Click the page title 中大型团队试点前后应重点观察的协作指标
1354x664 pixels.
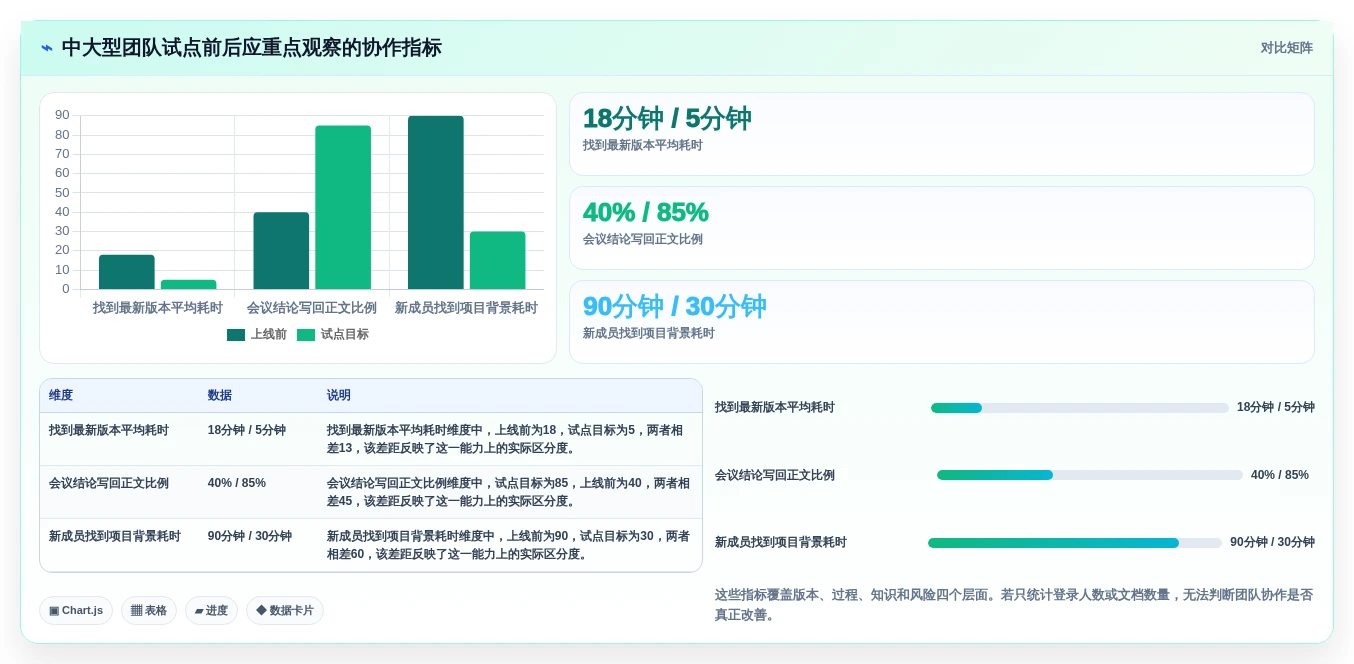tap(252, 48)
